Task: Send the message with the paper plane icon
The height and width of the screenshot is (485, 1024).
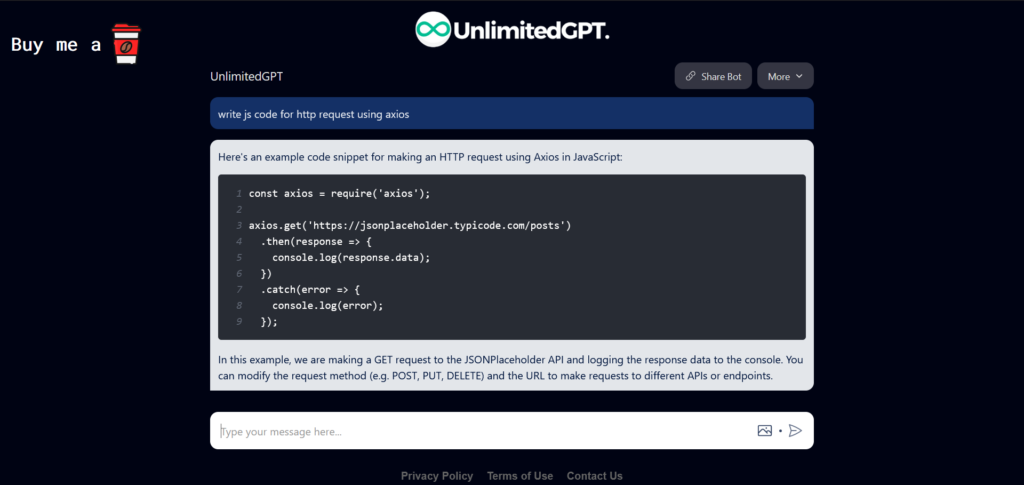Action: coord(795,431)
